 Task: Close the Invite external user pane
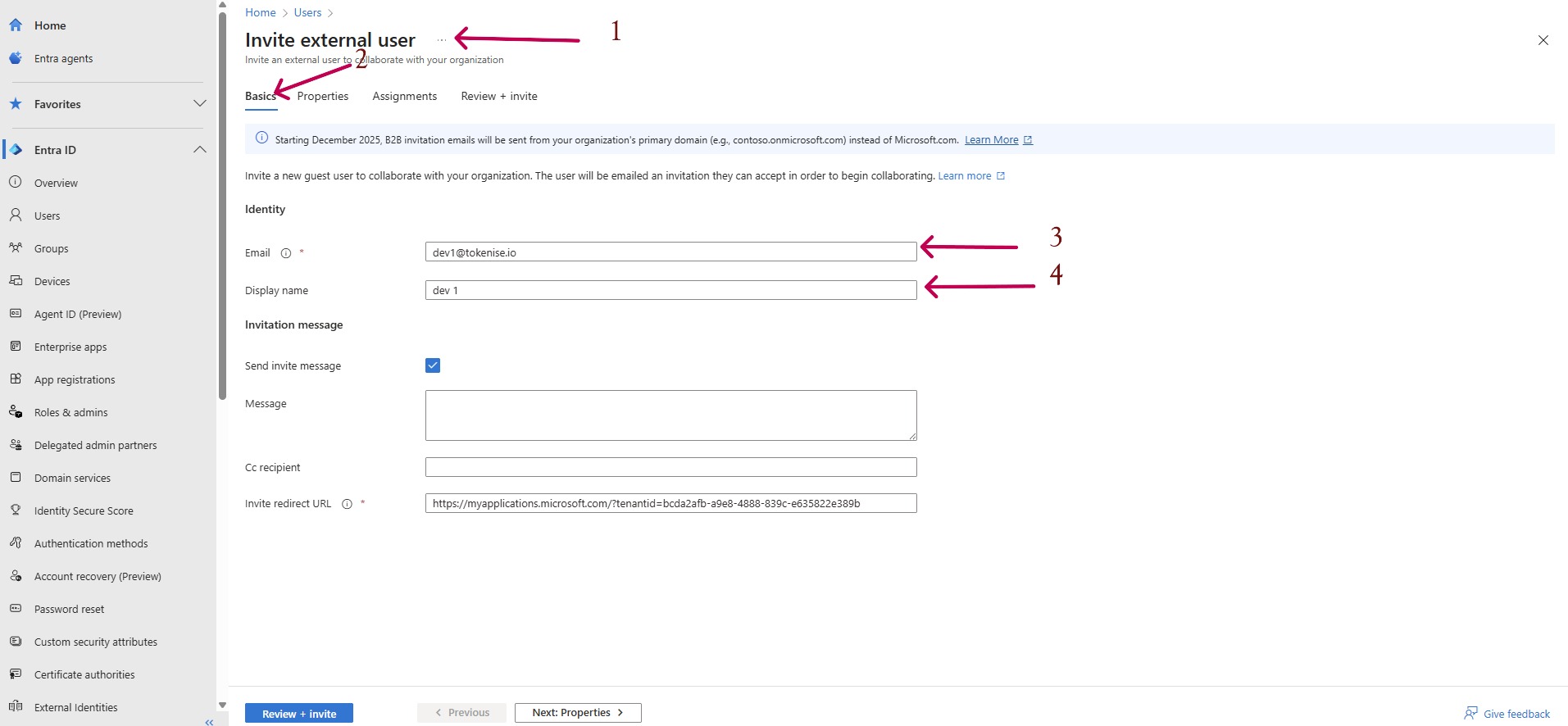[1543, 40]
